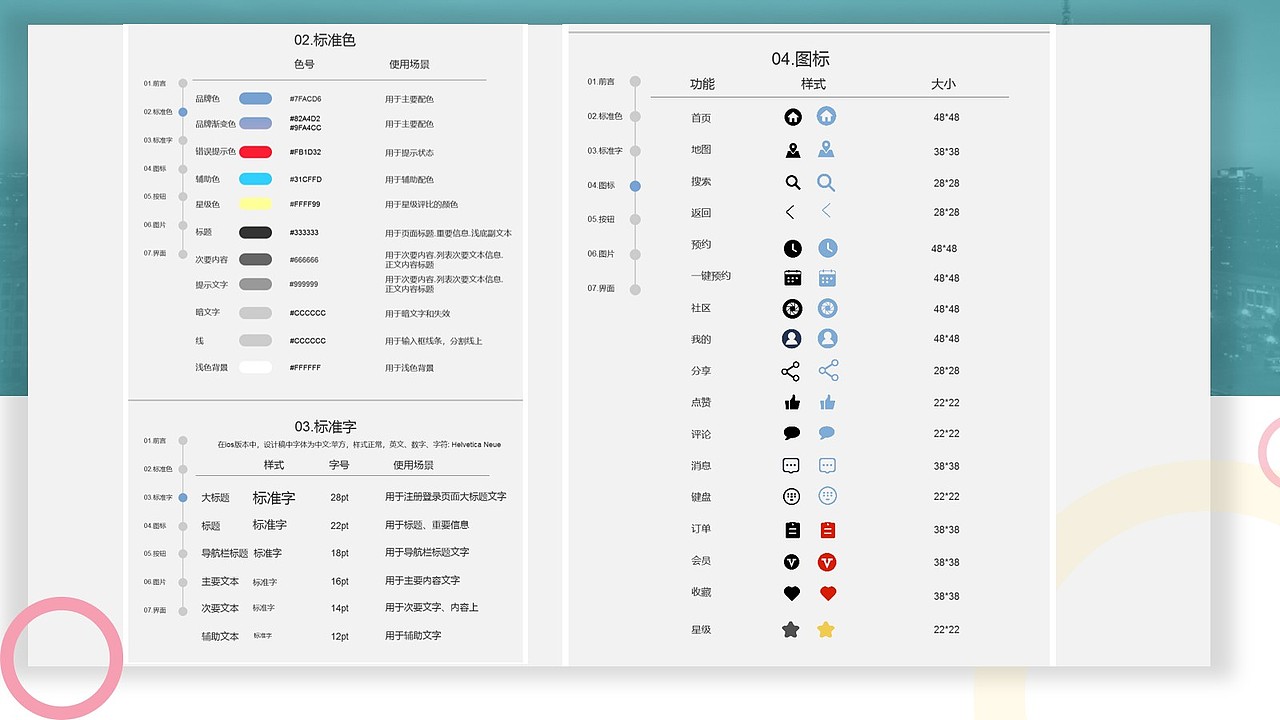The height and width of the screenshot is (720, 1280).
Task: Select the black 评论 comment bubble icon
Action: pos(792,434)
